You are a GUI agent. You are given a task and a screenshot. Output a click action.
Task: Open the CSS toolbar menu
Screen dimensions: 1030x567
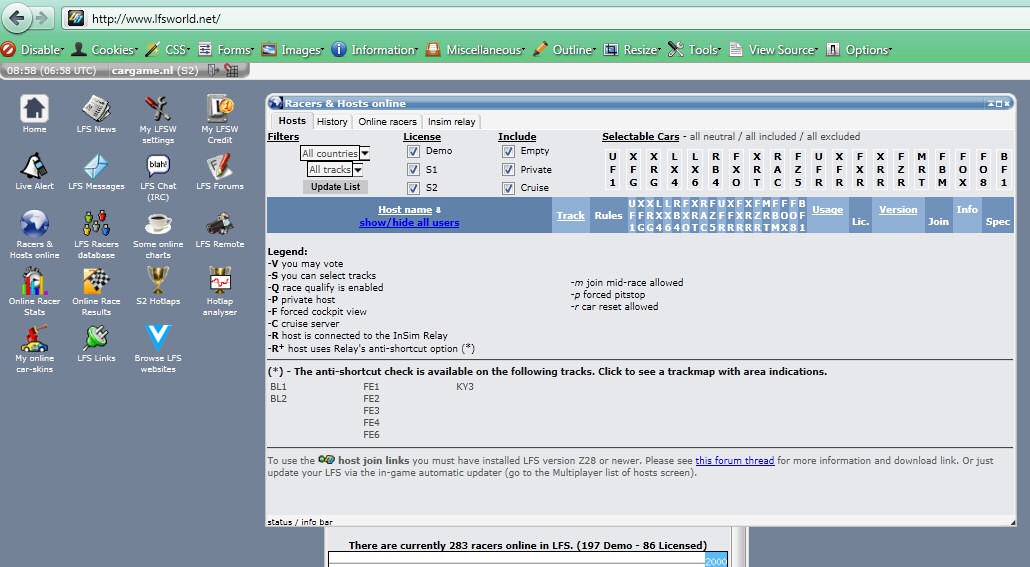pos(168,49)
